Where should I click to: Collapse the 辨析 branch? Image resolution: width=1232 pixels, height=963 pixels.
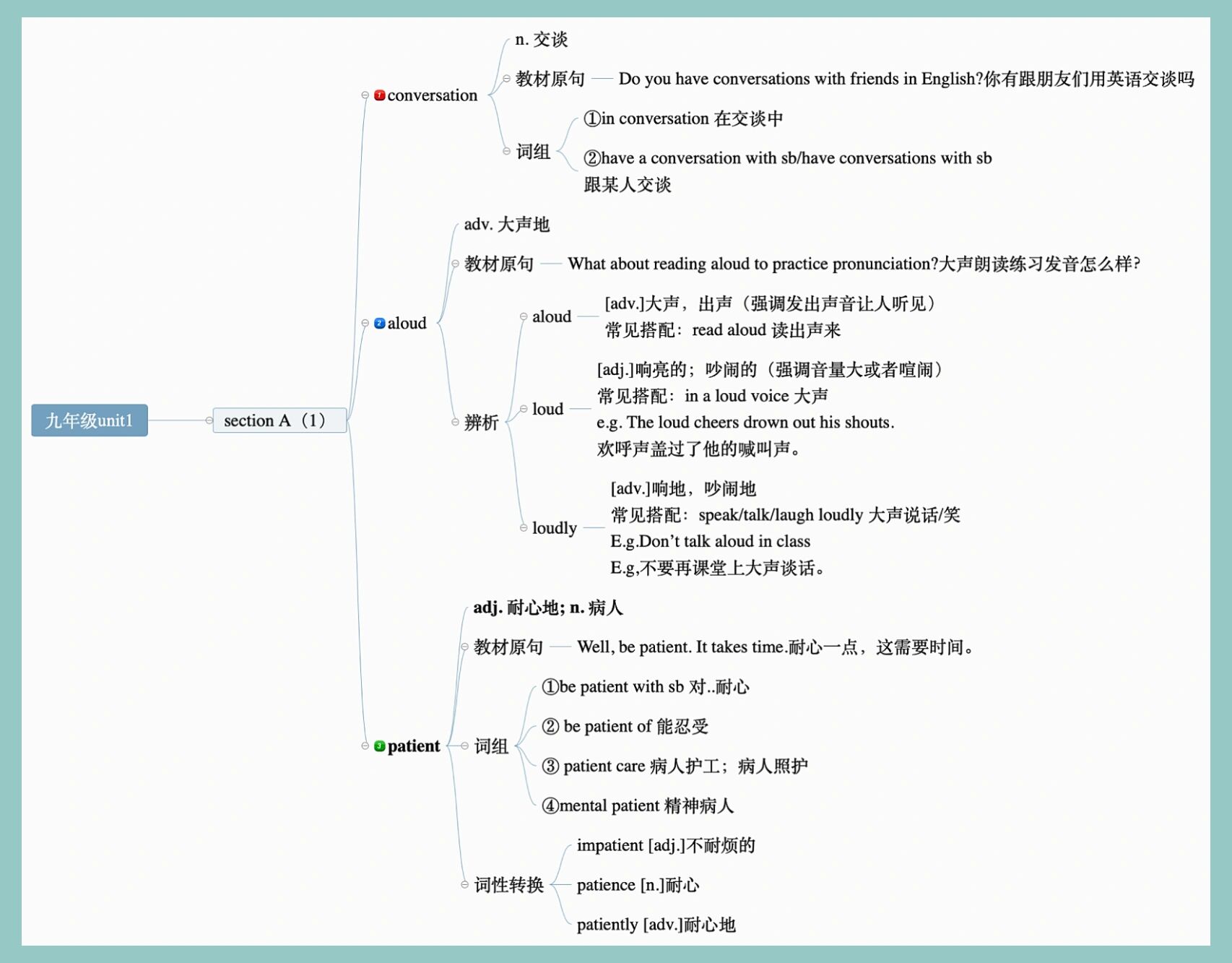point(455,422)
